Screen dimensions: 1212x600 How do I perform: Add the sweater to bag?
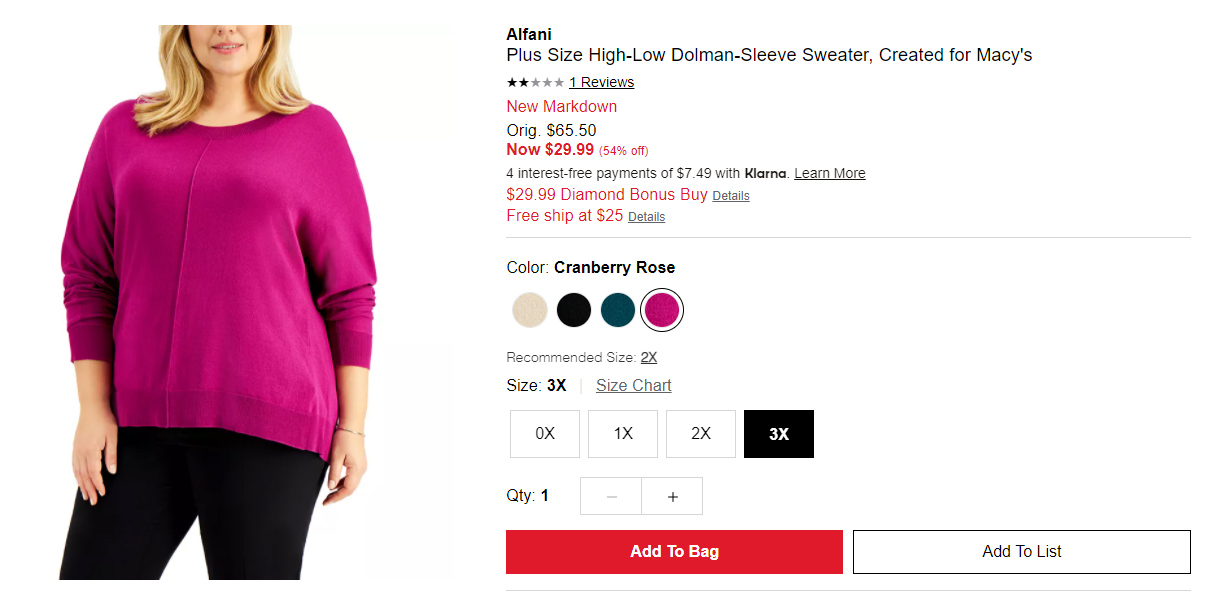(674, 552)
